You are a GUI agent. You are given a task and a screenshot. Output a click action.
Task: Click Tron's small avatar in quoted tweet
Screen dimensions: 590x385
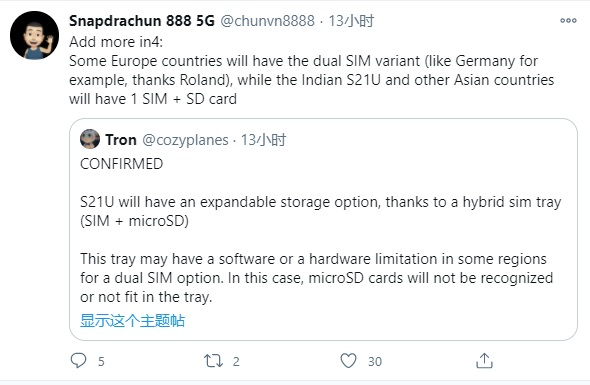90,139
